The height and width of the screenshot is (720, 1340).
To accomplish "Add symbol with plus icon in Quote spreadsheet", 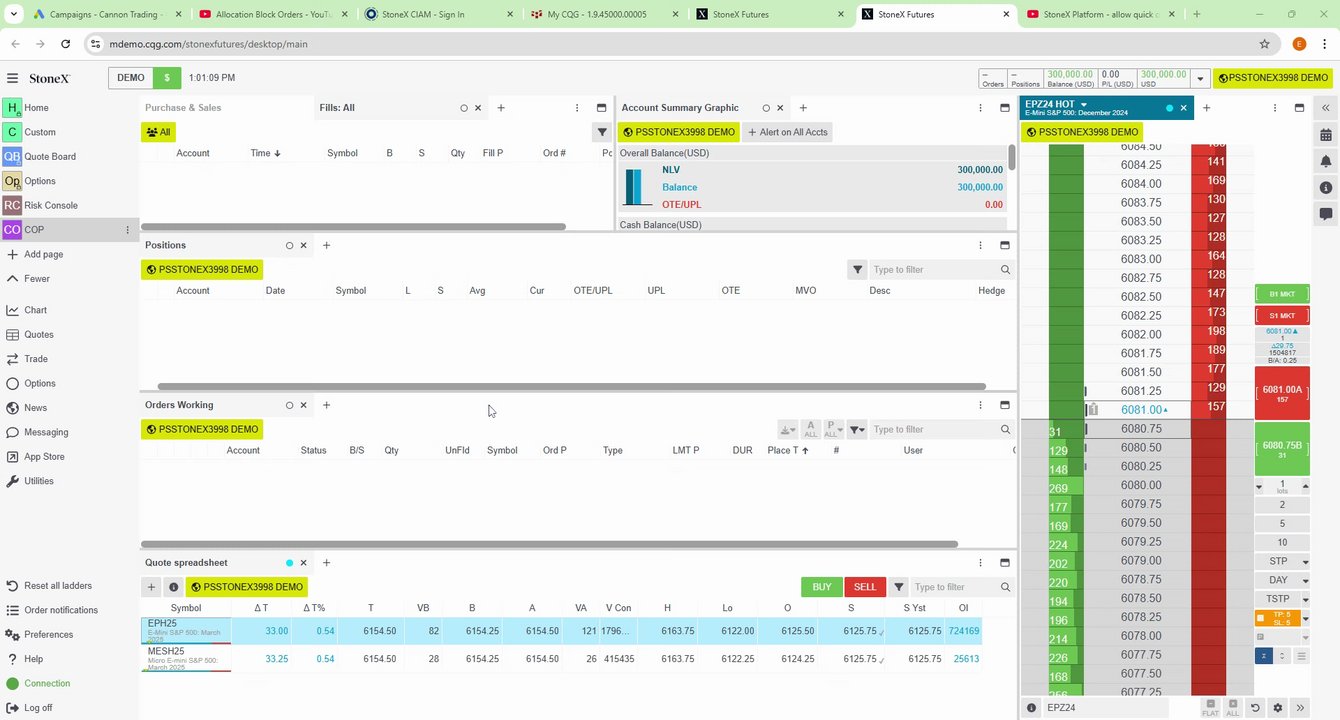I will [151, 587].
